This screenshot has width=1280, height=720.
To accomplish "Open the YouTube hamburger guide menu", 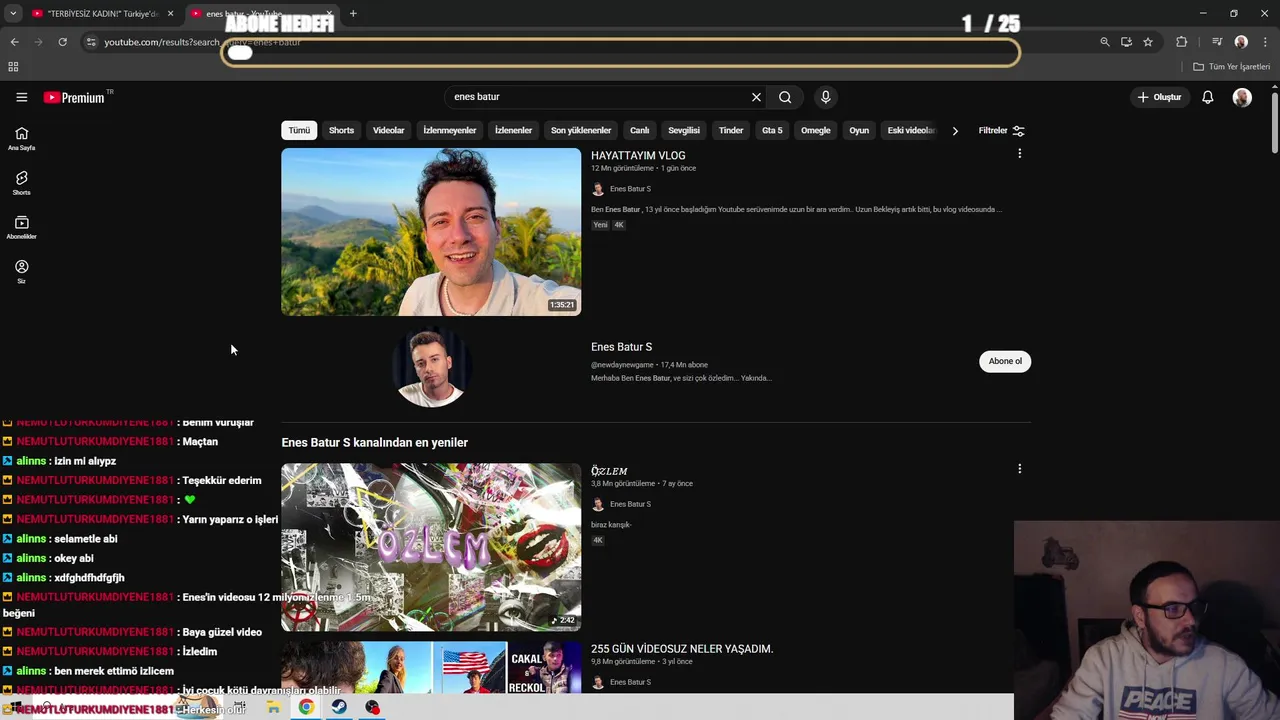I will 21,97.
